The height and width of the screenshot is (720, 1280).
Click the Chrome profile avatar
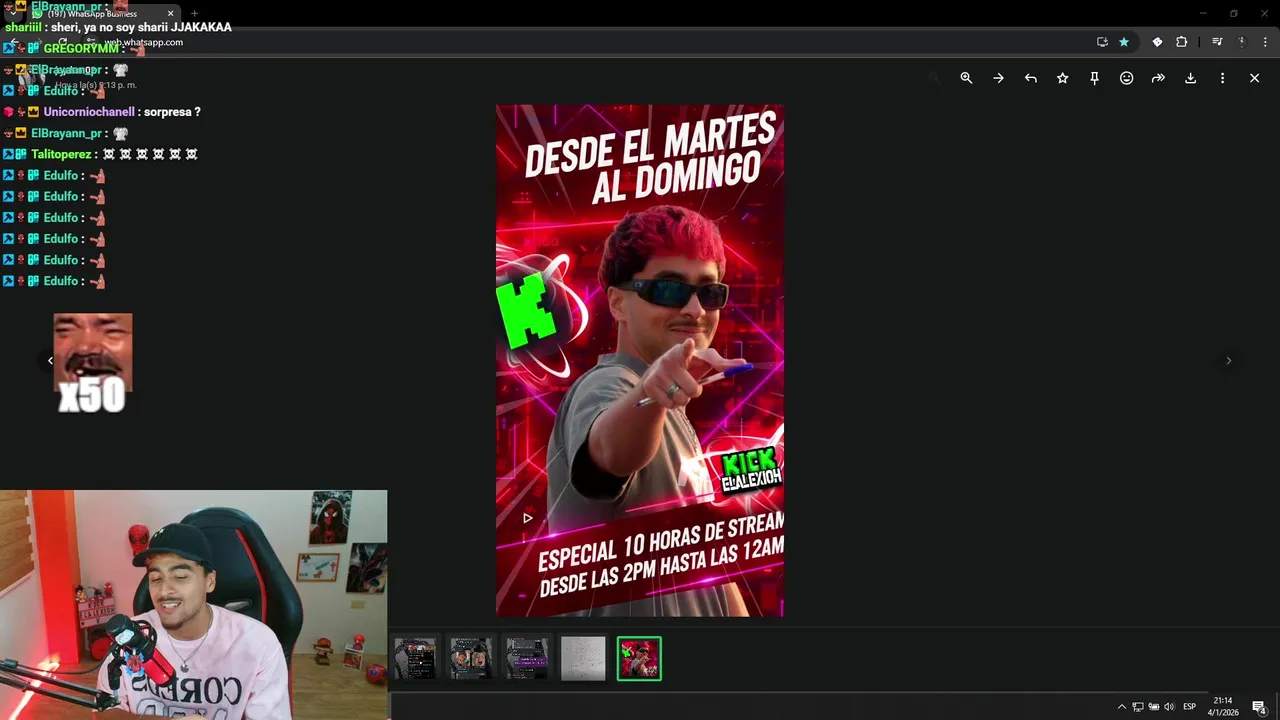point(1241,42)
